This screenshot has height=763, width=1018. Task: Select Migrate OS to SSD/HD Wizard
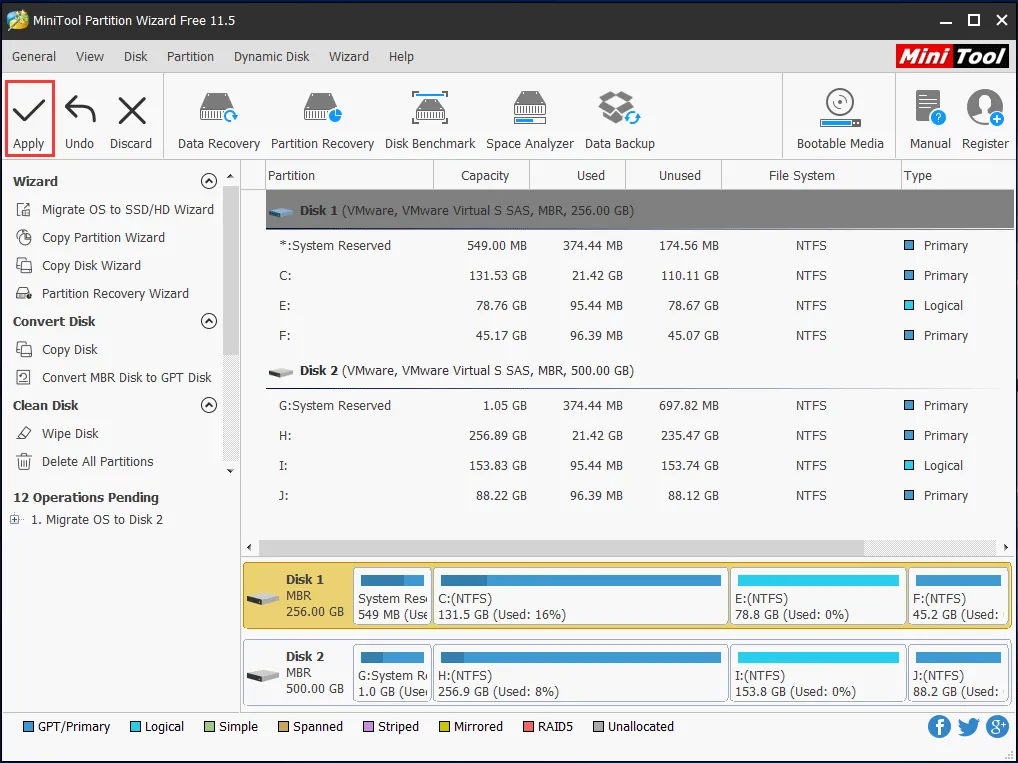point(127,210)
